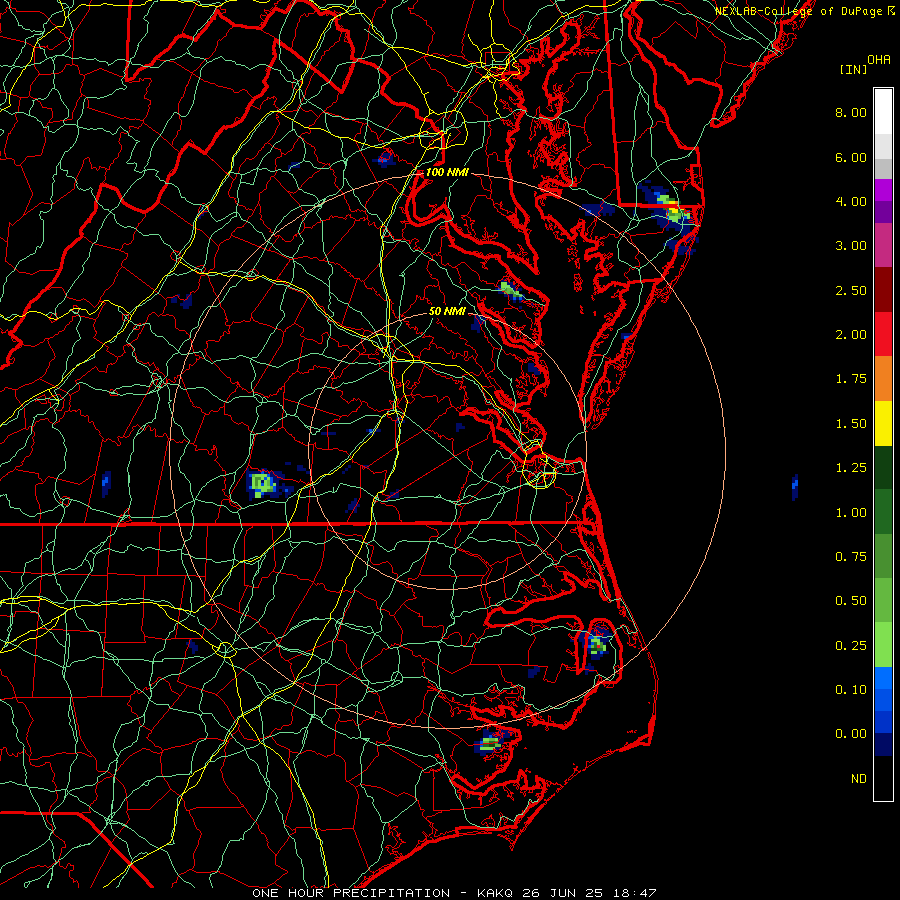Pick the darkest green swatch on the scale
The height and width of the screenshot is (900, 900).
[883, 468]
